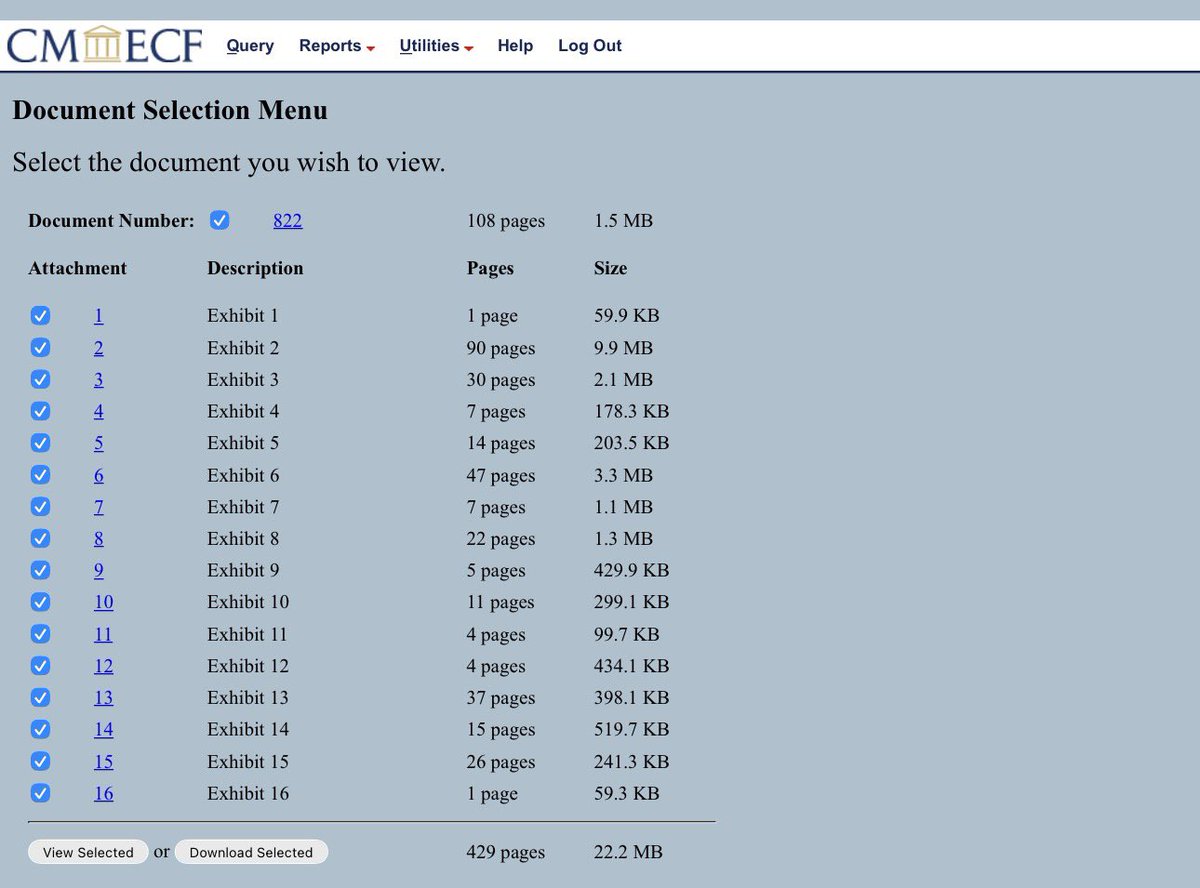Uncheck the Exhibit 3 checkbox
The image size is (1200, 888).
point(40,380)
